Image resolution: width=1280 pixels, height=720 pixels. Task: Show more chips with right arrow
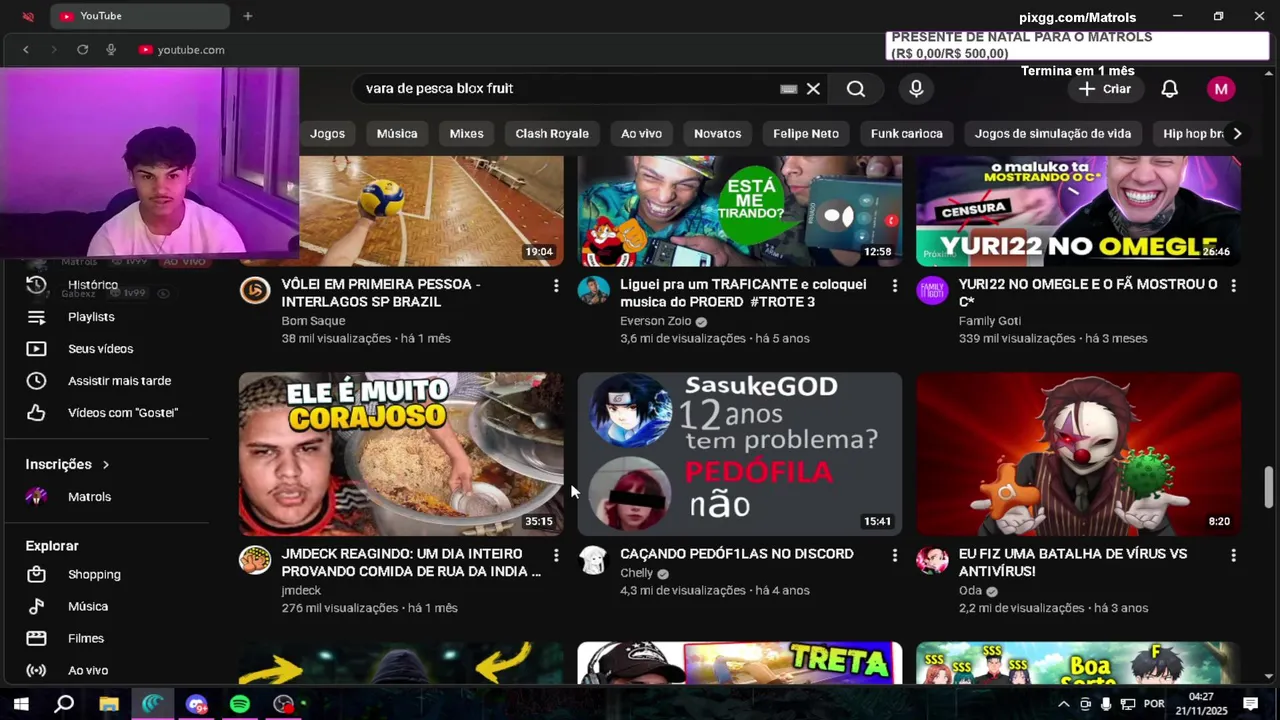pos(1237,133)
